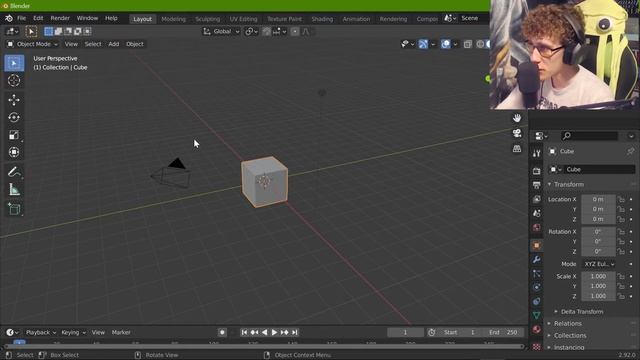Pin the Cube properties context

630,151
